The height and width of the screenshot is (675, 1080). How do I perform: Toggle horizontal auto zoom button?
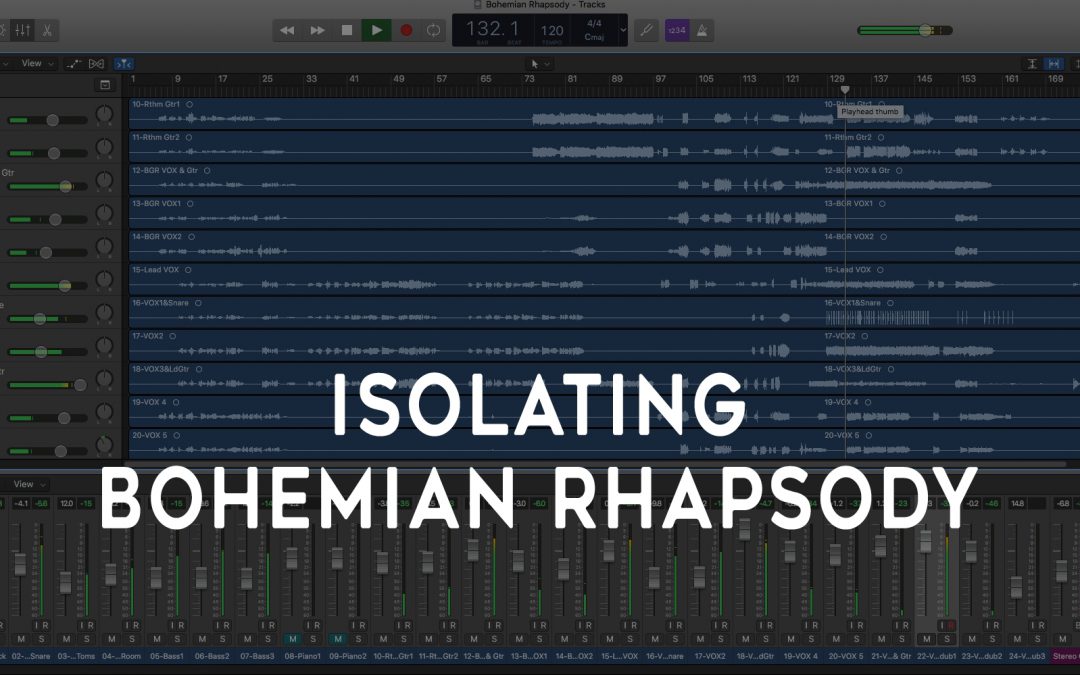(1053, 63)
